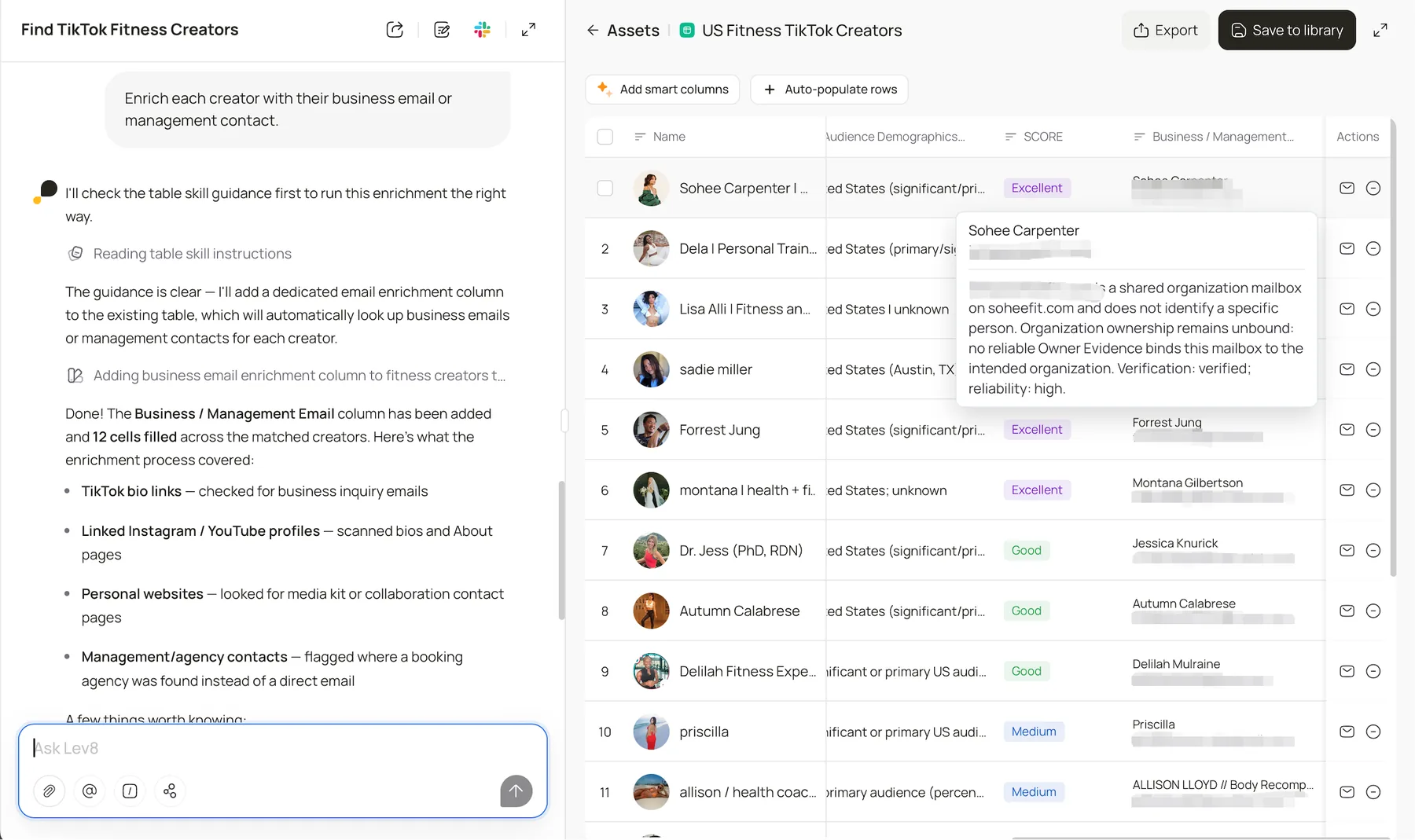Click the 'Find TikTok Fitness Creators' chat title
Screen dimensions: 1415x840
130,30
